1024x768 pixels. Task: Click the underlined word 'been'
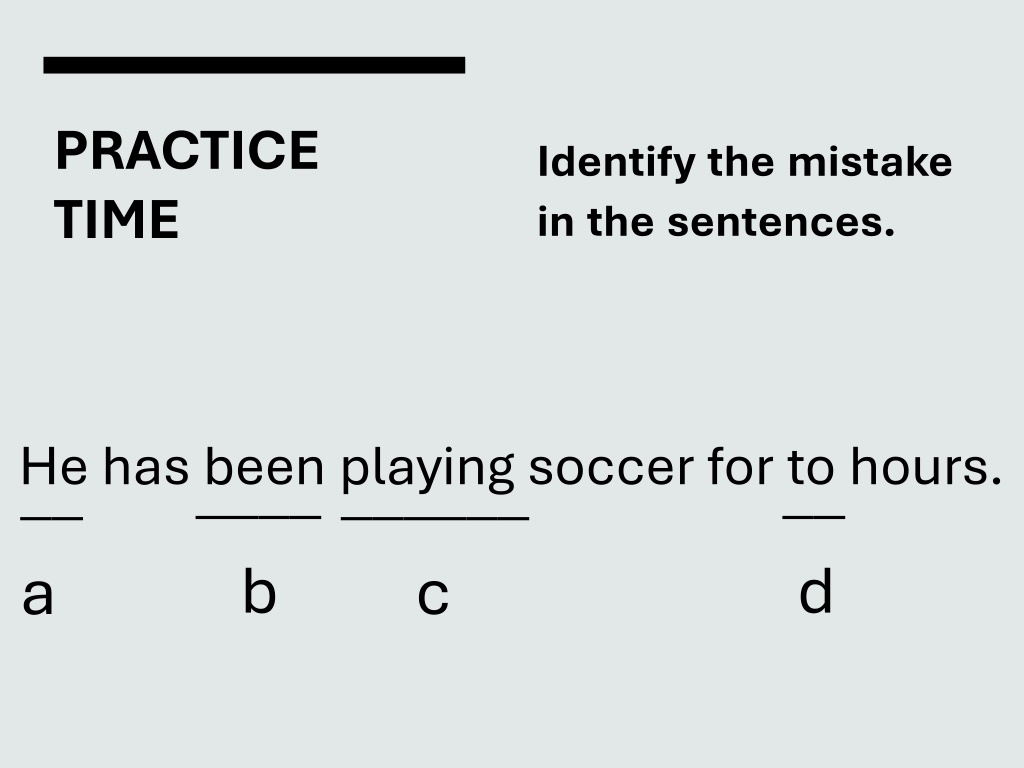pos(264,466)
